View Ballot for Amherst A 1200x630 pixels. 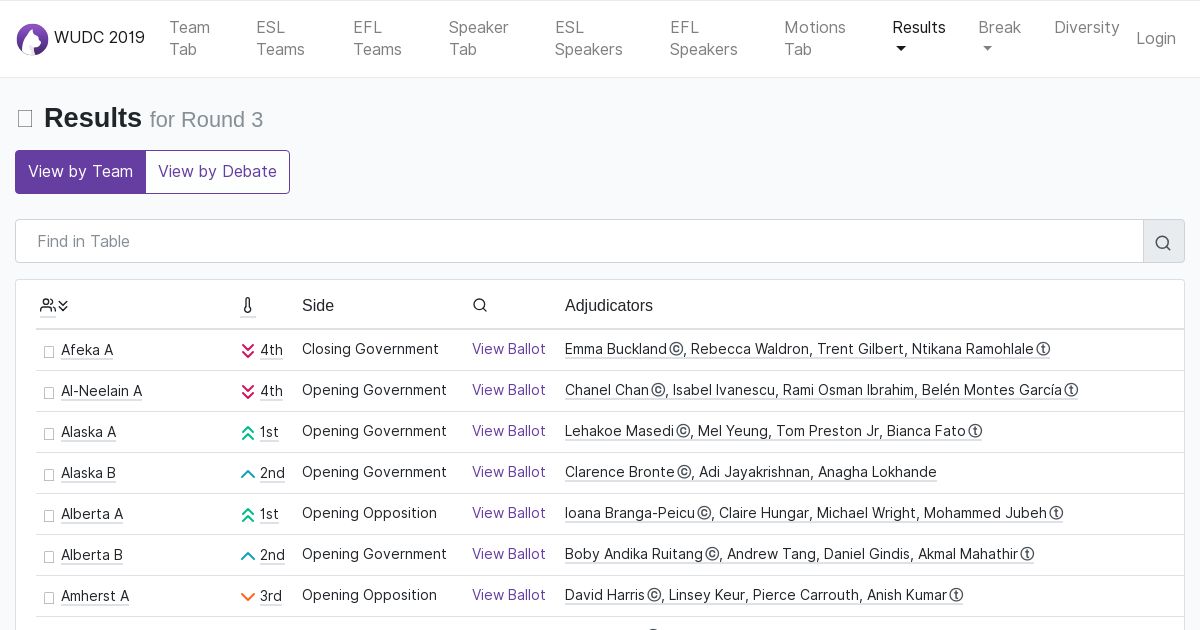(509, 595)
